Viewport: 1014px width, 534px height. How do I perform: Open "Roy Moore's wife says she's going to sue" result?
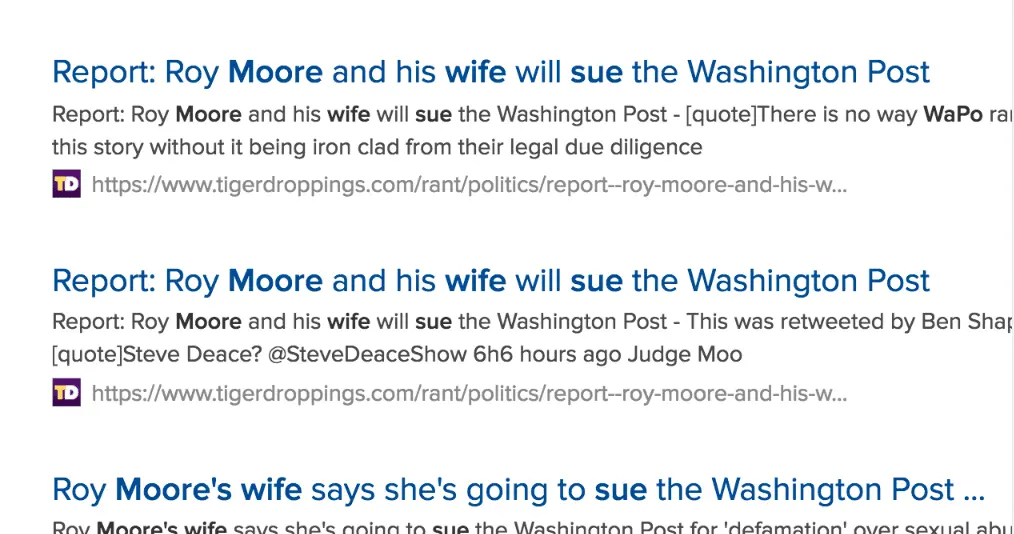pos(518,490)
